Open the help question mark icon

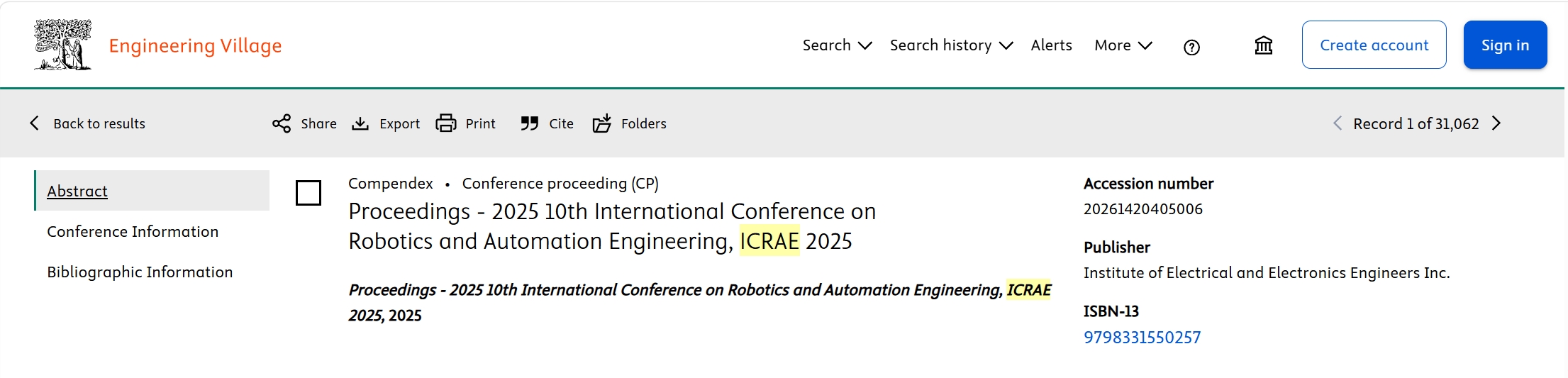[x=1191, y=47]
